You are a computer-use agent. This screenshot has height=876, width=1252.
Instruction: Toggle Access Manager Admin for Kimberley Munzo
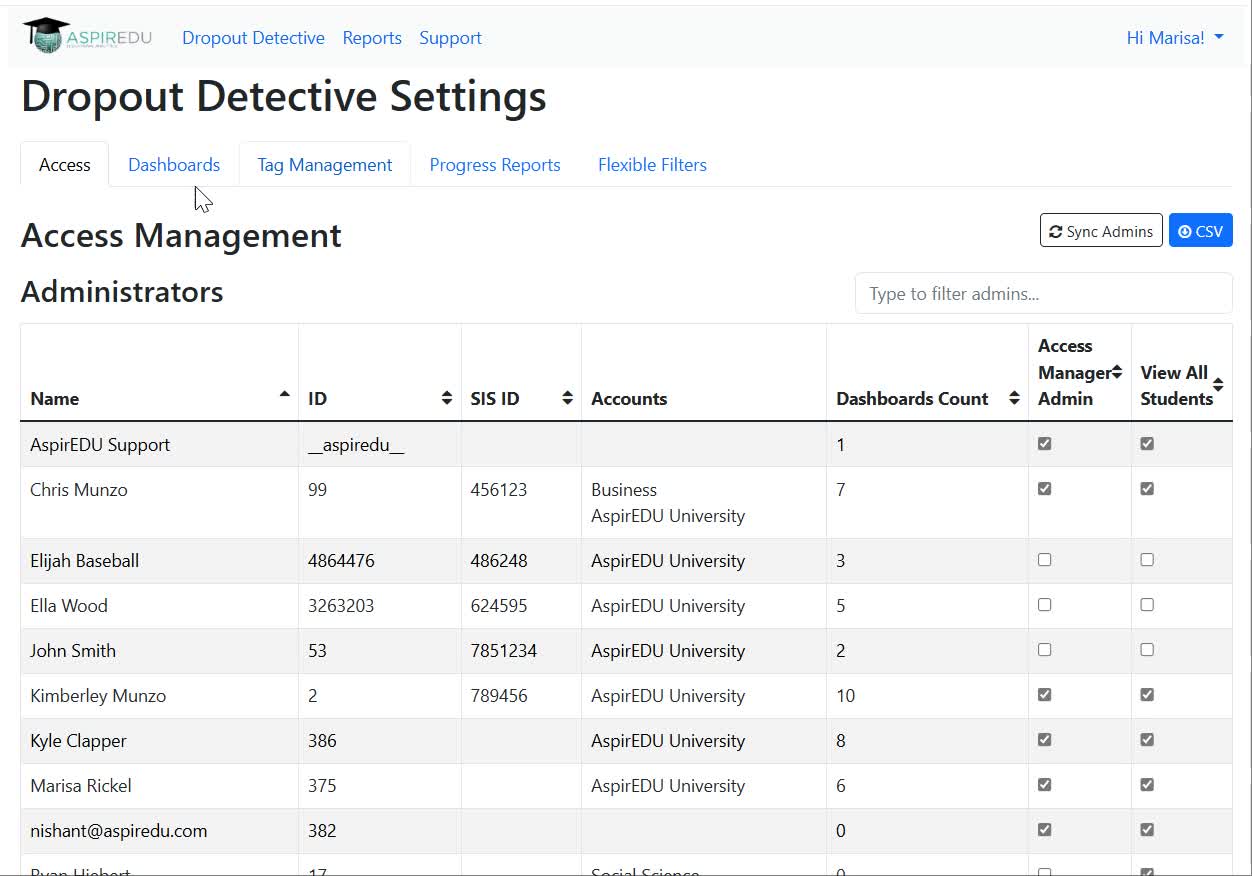(x=1045, y=695)
